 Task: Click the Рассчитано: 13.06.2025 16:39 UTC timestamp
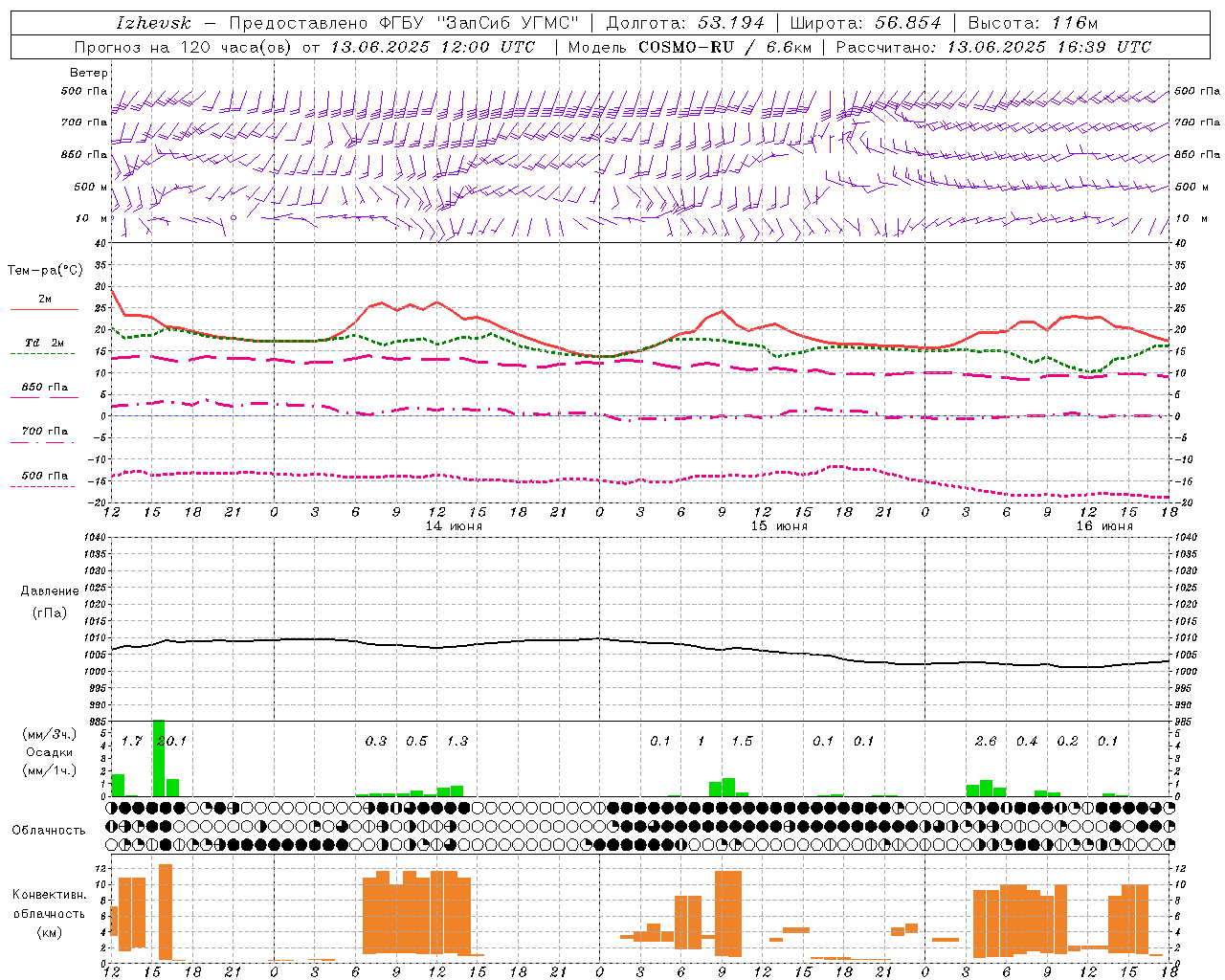tap(993, 47)
